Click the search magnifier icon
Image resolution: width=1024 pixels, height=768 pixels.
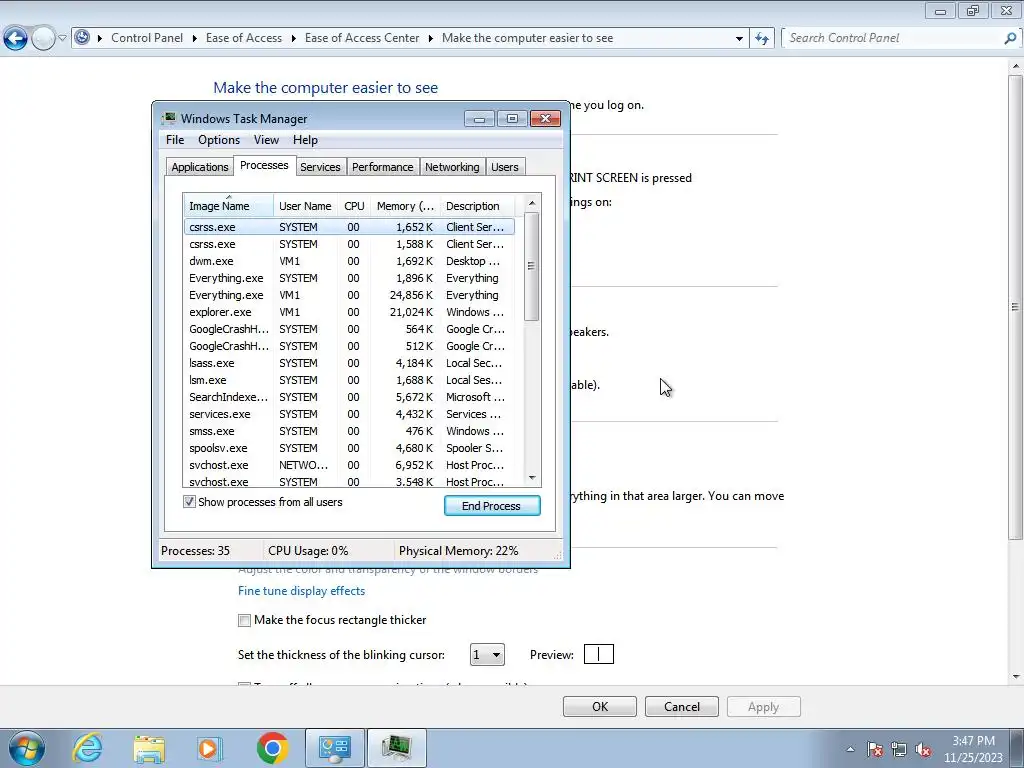click(1010, 39)
